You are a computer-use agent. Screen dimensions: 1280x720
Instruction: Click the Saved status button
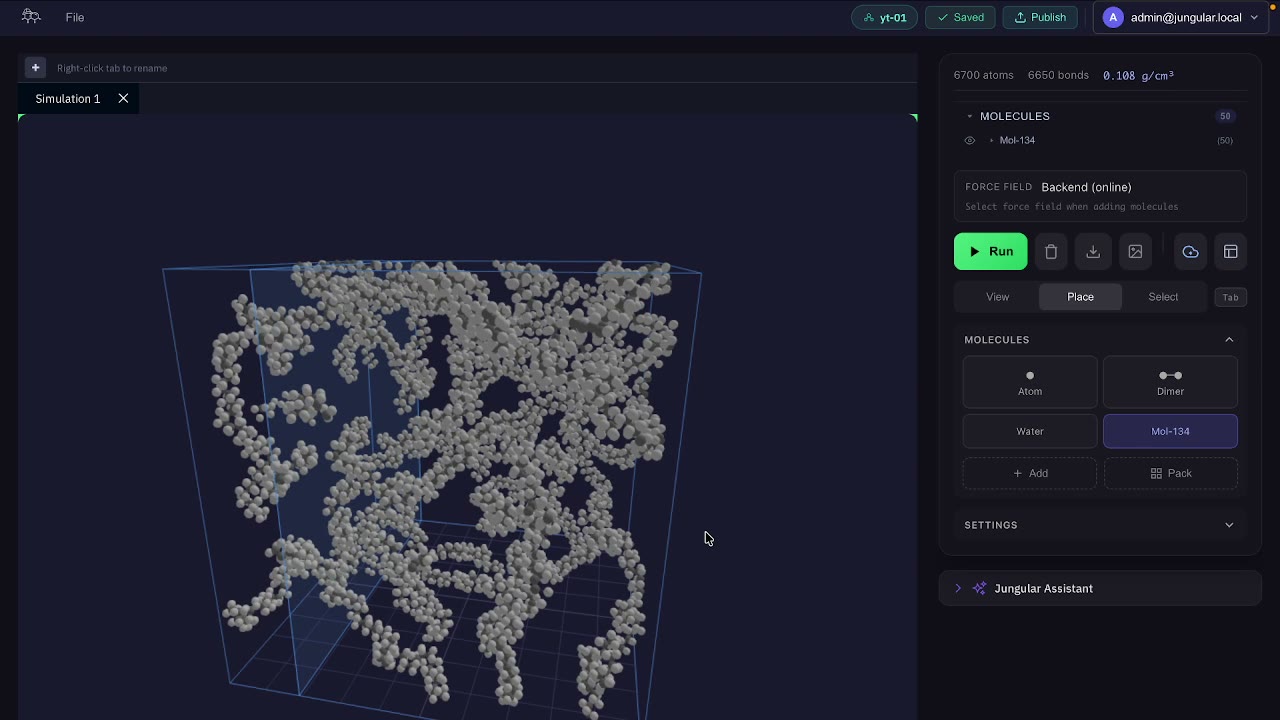[961, 17]
